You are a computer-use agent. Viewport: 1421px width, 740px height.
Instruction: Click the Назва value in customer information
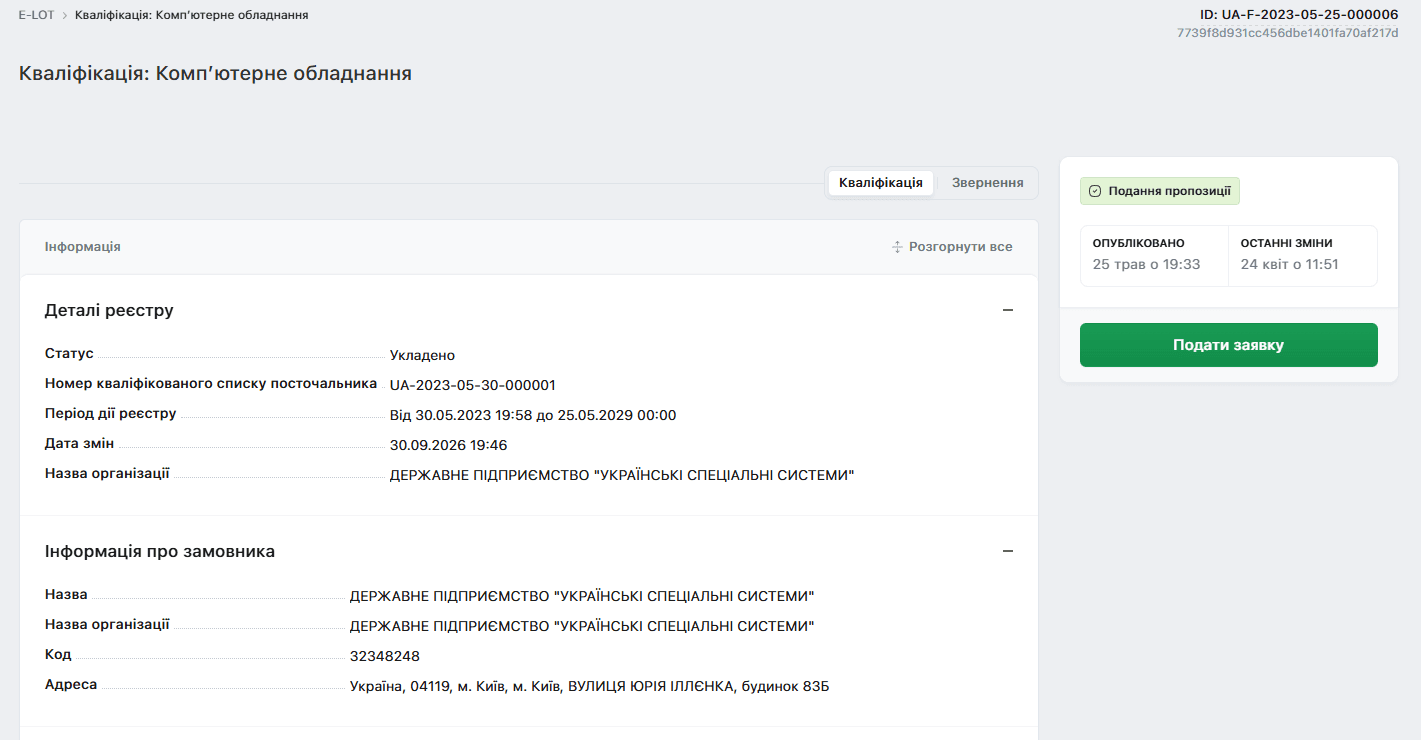coord(582,596)
